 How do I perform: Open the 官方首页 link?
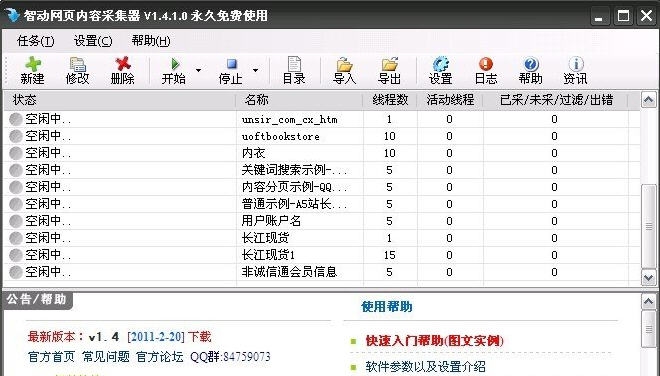click(x=51, y=357)
